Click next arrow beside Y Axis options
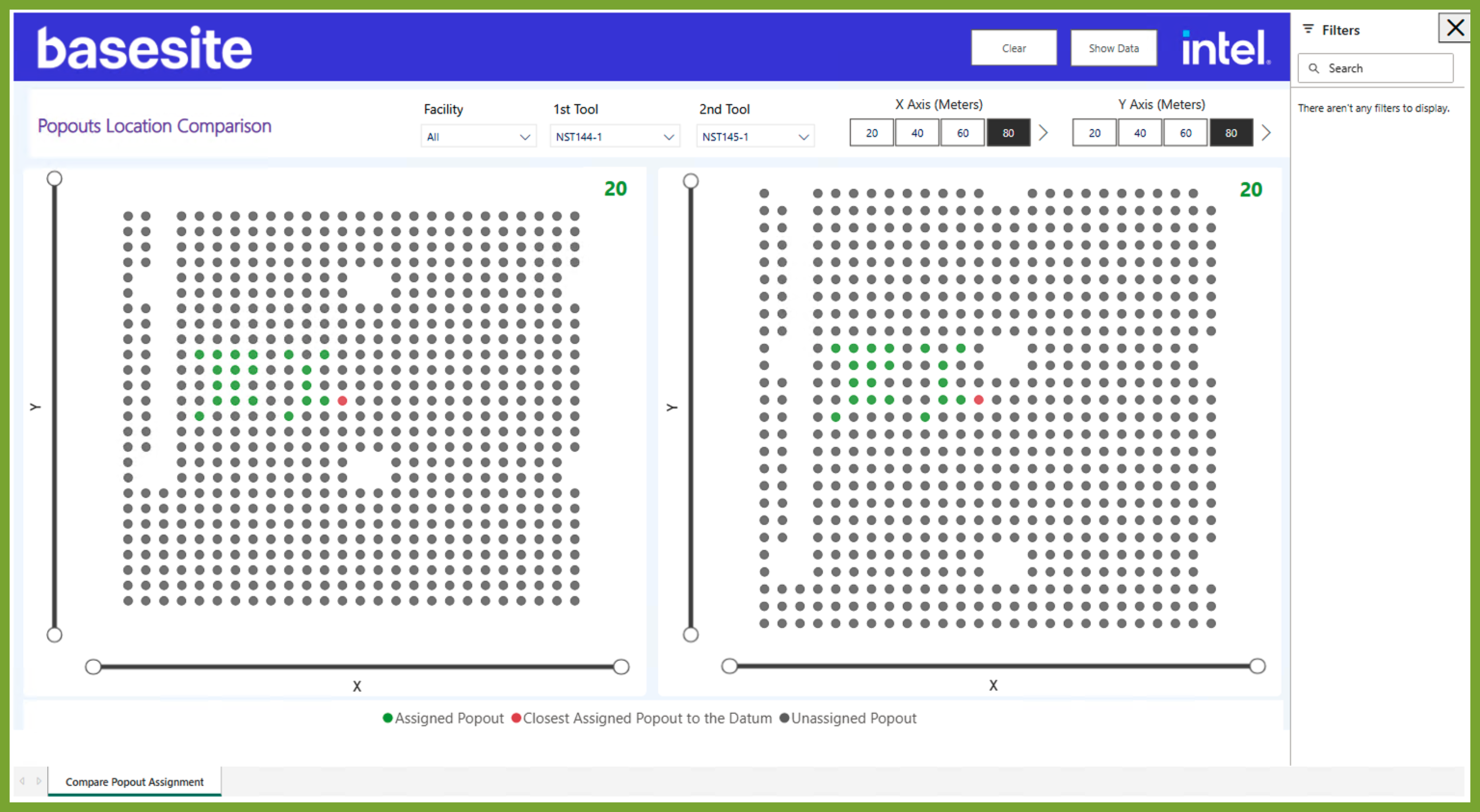This screenshot has height=812, width=1480. (1266, 132)
